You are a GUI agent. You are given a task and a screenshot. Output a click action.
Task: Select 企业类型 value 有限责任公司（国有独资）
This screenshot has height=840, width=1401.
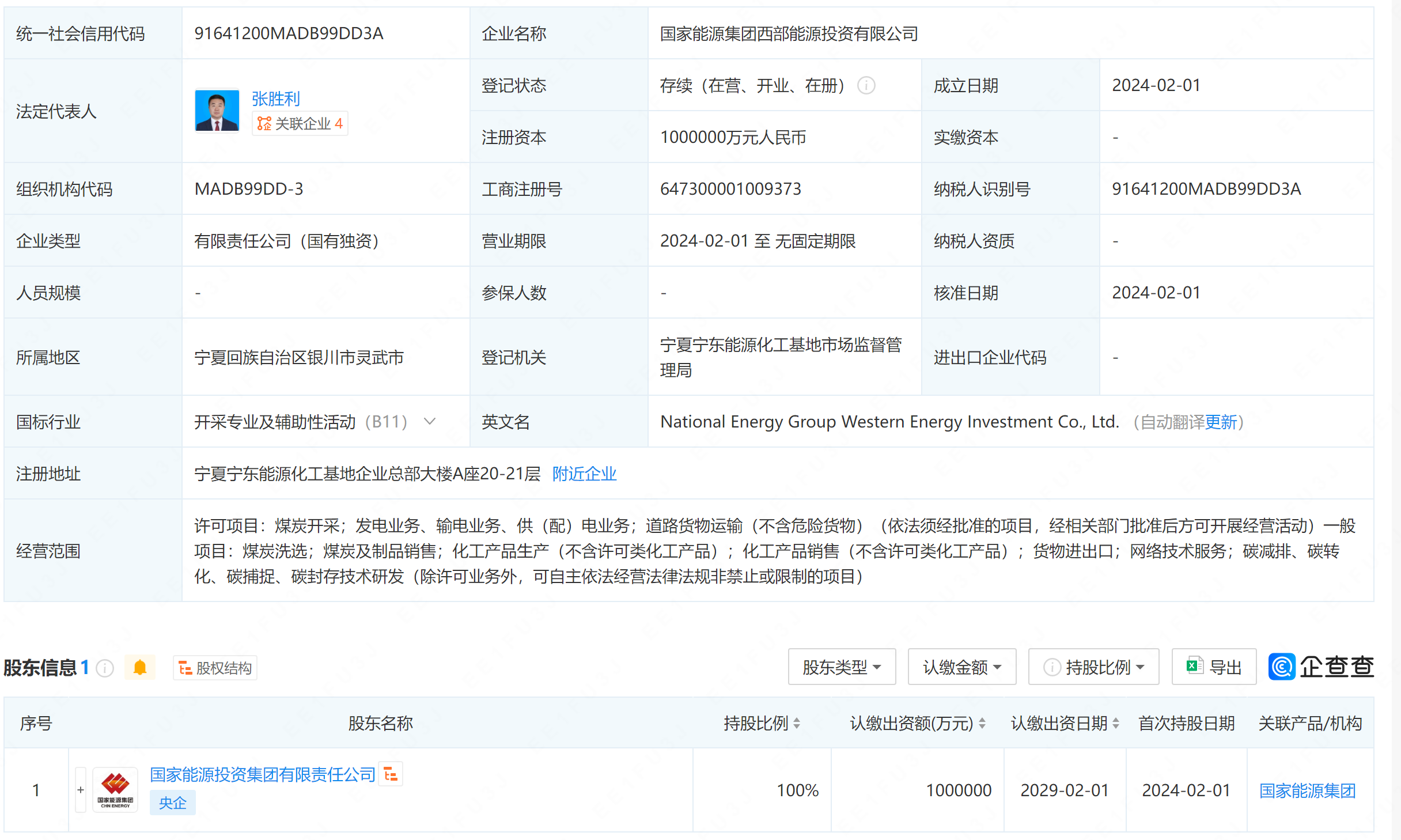pyautogui.click(x=287, y=241)
